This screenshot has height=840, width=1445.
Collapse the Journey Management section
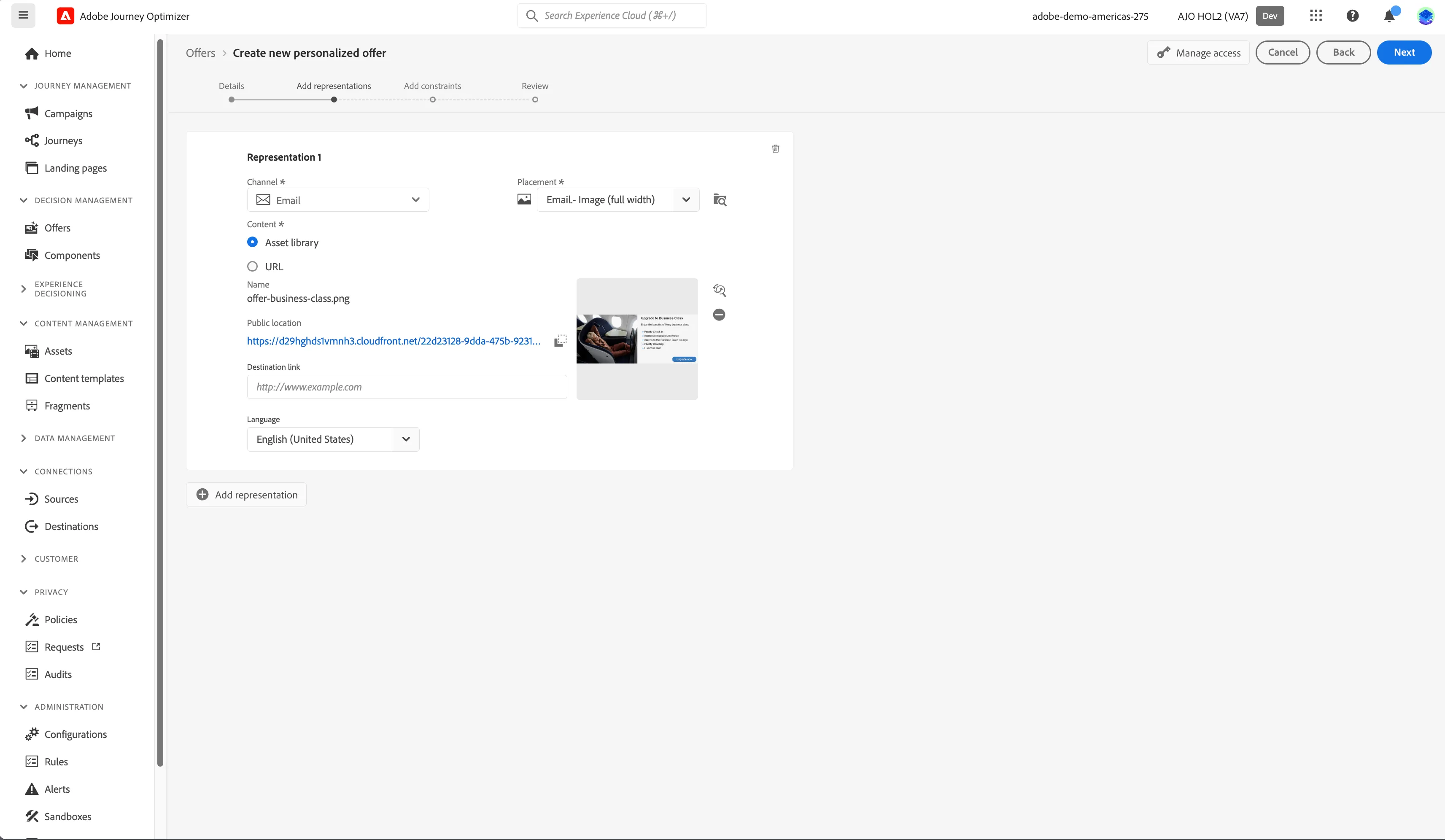coord(24,86)
